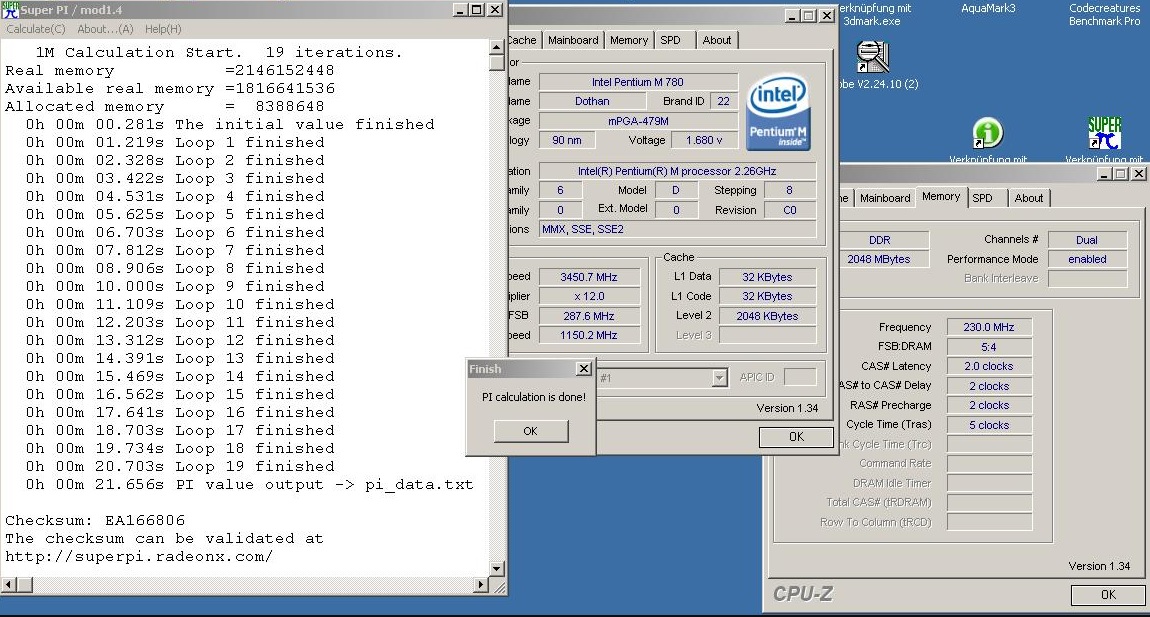Click the Revision C0 value
1150x617 pixels.
790,210
